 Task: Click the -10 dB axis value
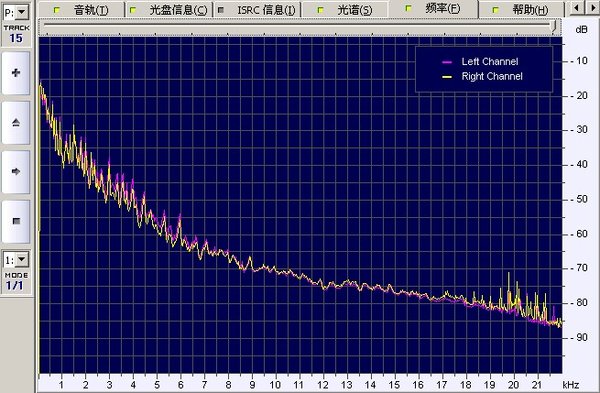(579, 60)
